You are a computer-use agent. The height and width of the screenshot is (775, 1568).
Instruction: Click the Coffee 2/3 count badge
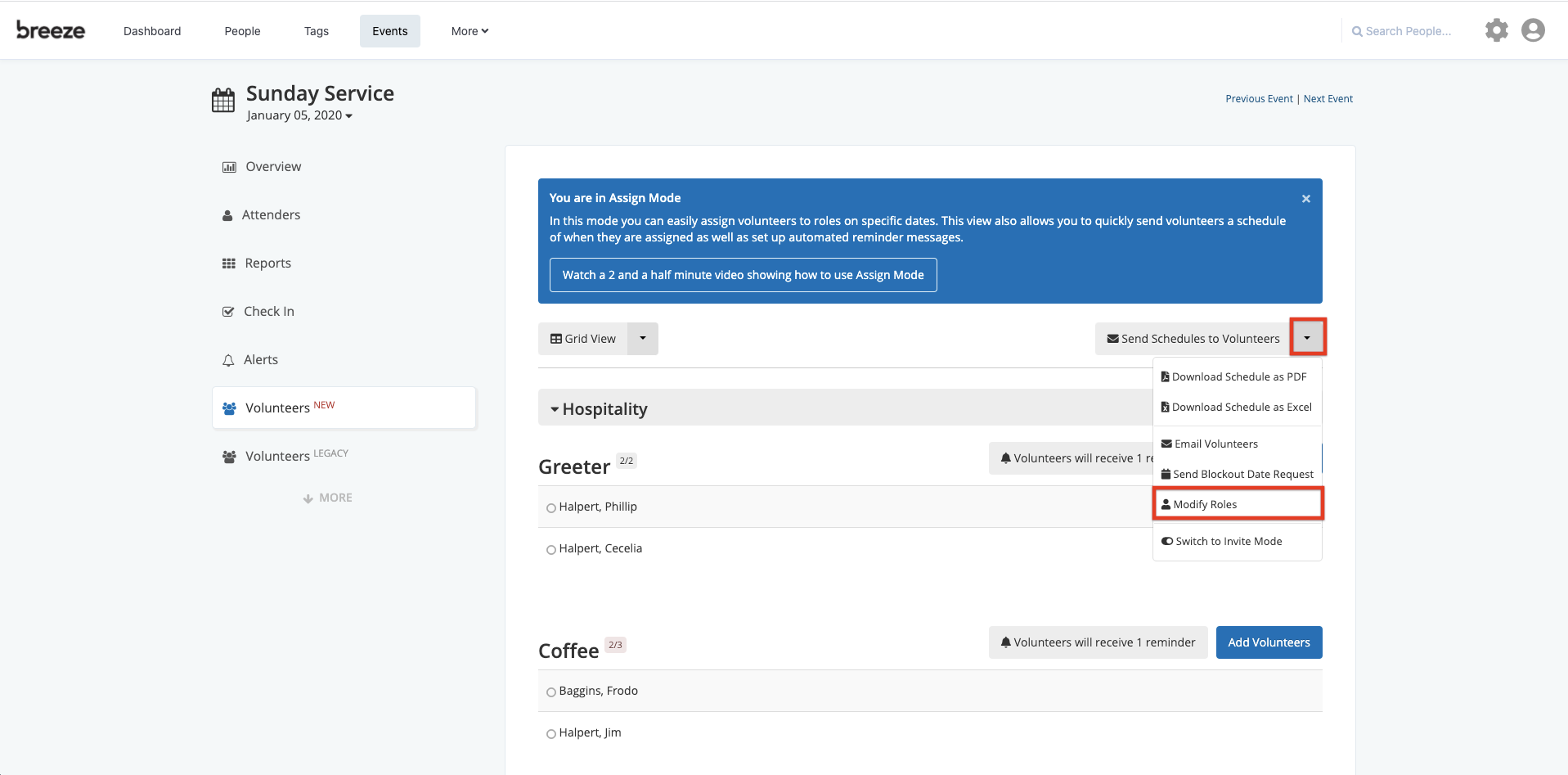click(x=615, y=645)
